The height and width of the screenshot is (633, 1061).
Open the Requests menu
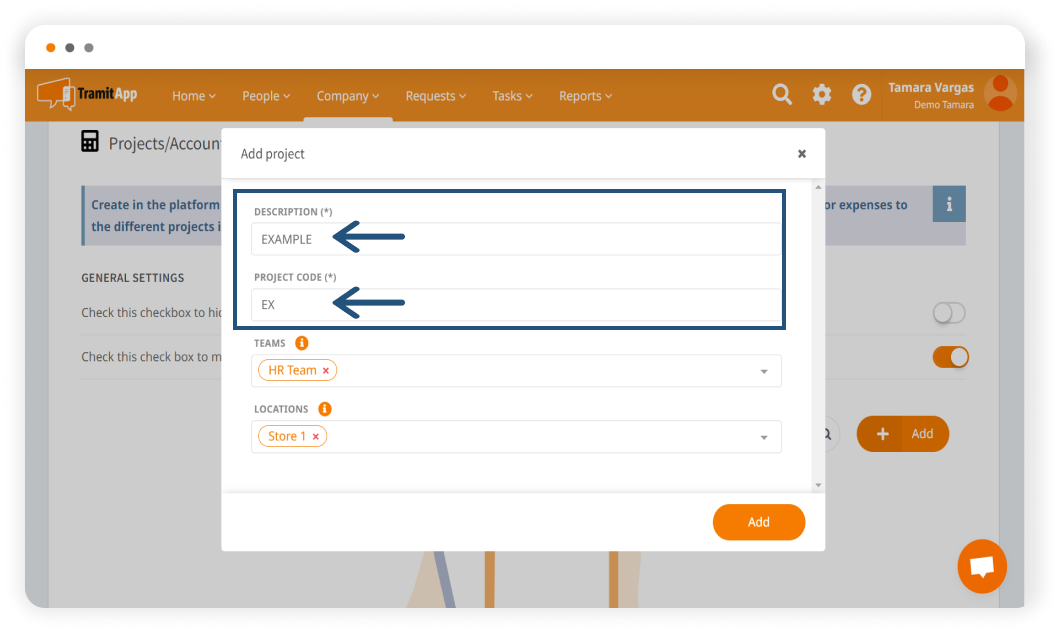click(436, 96)
